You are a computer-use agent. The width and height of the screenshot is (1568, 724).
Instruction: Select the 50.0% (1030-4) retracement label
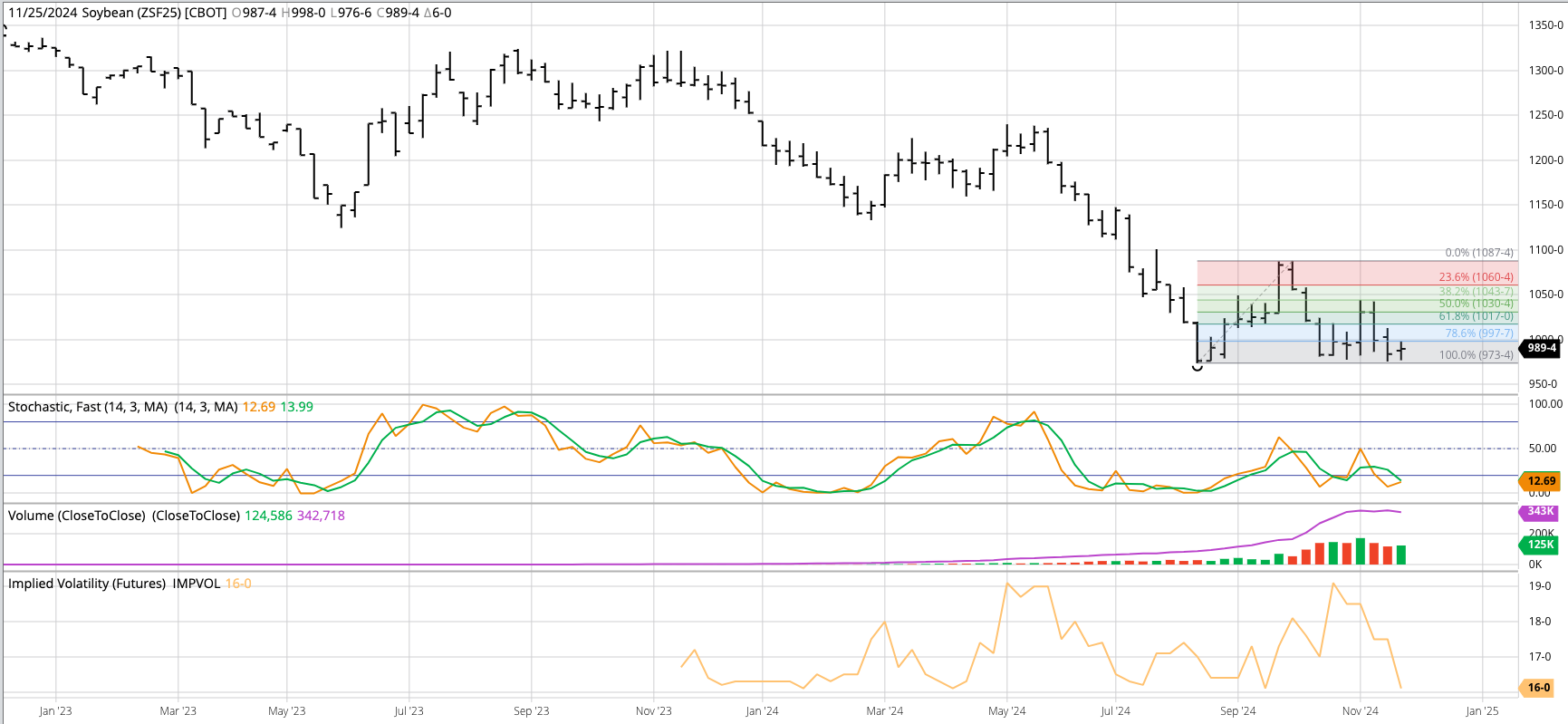tap(1476, 304)
